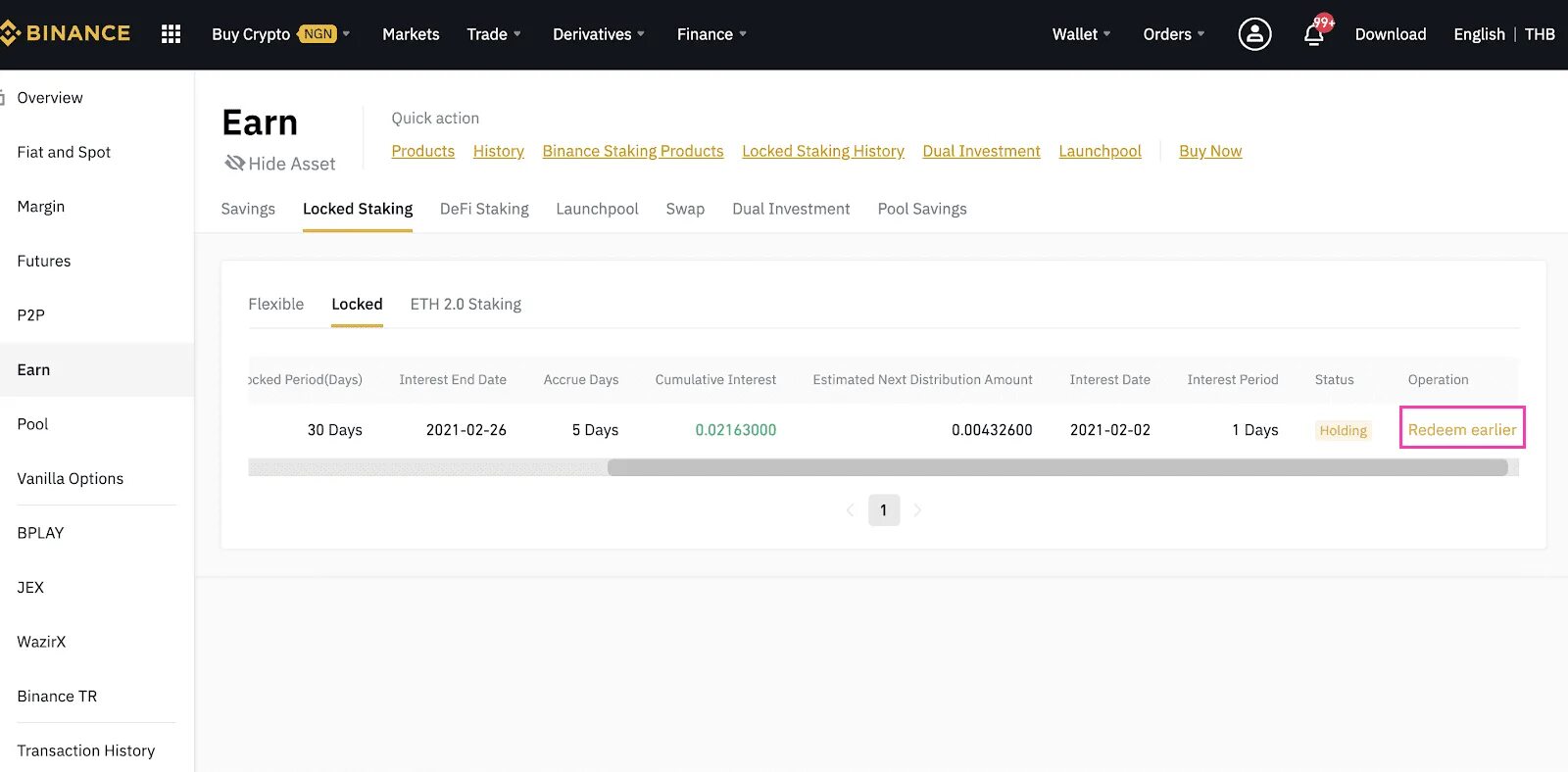This screenshot has height=772, width=1568.
Task: Open the user profile icon
Action: 1254,34
